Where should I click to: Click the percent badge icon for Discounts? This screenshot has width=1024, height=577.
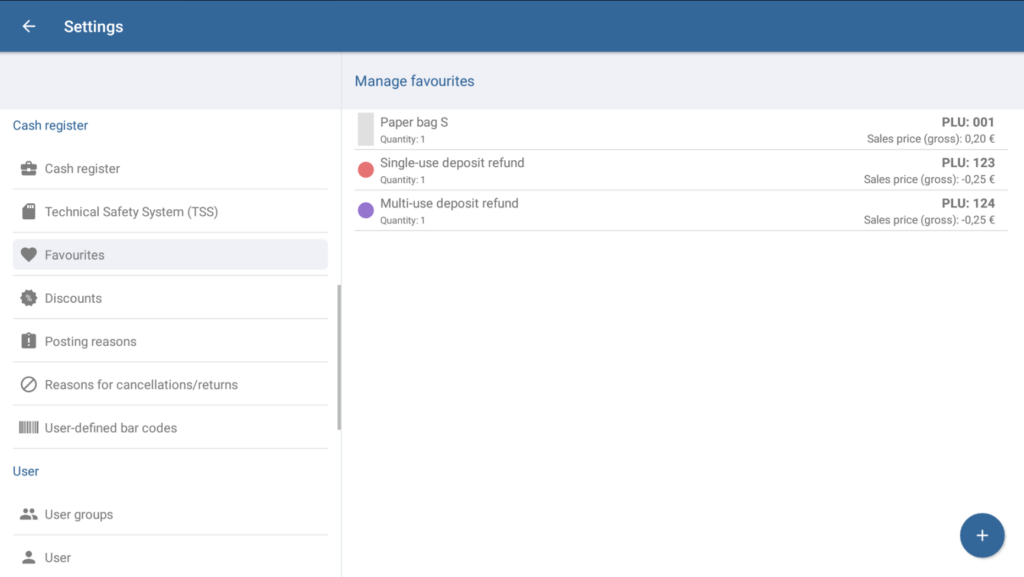coord(29,298)
